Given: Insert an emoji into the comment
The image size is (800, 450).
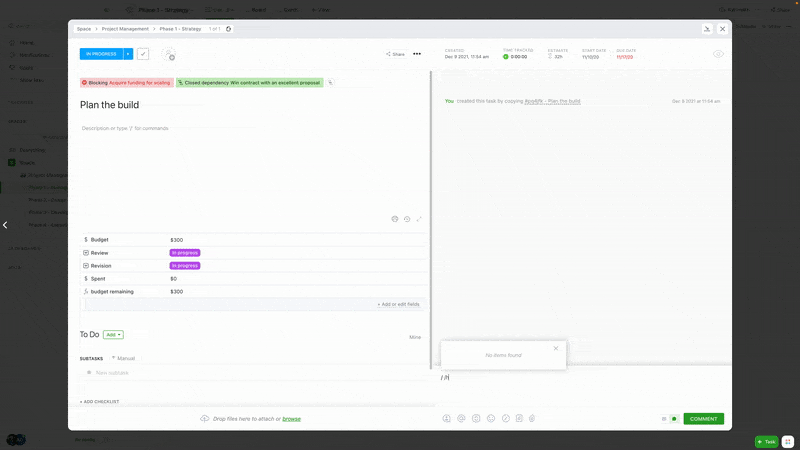Looking at the screenshot, I should 491,418.
